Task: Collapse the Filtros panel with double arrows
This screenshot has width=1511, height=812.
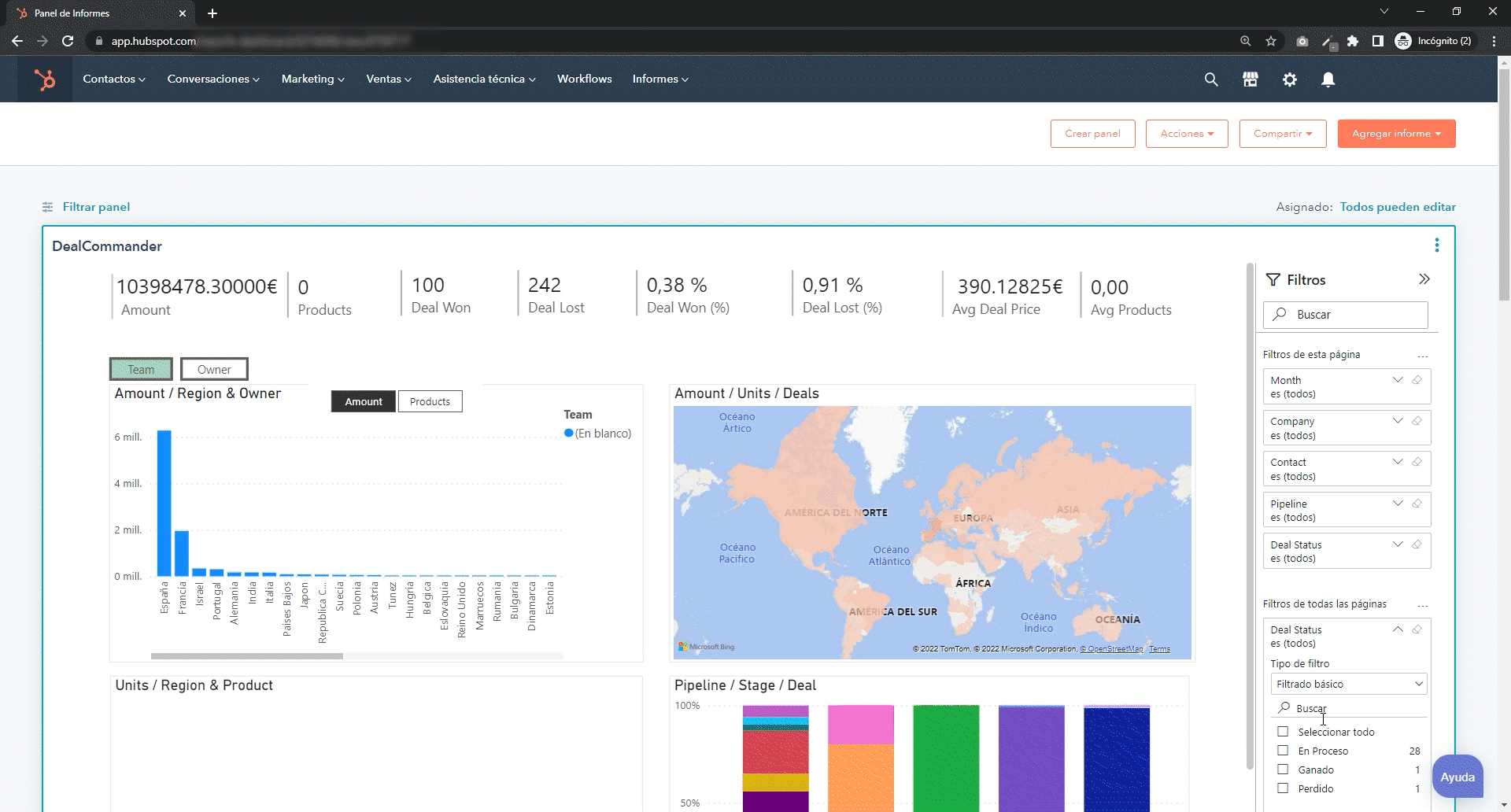Action: coord(1424,279)
